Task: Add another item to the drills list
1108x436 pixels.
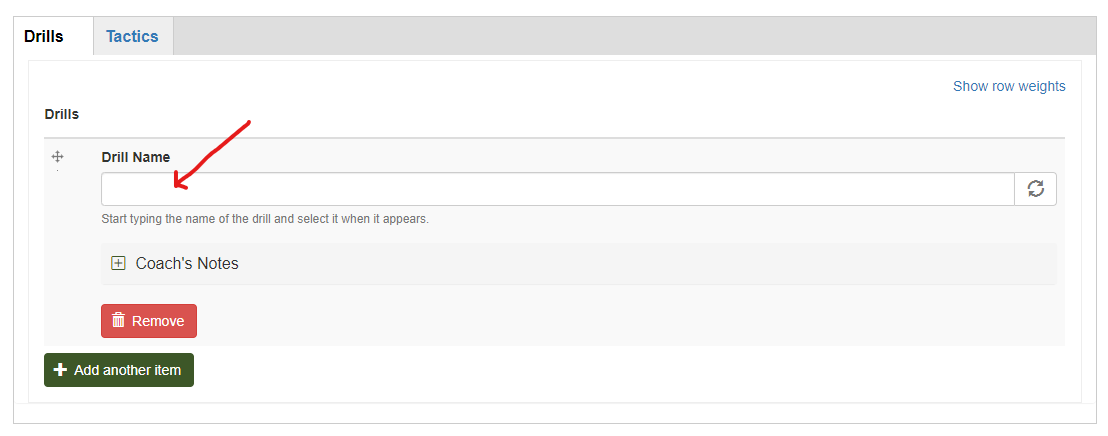Action: 119,370
